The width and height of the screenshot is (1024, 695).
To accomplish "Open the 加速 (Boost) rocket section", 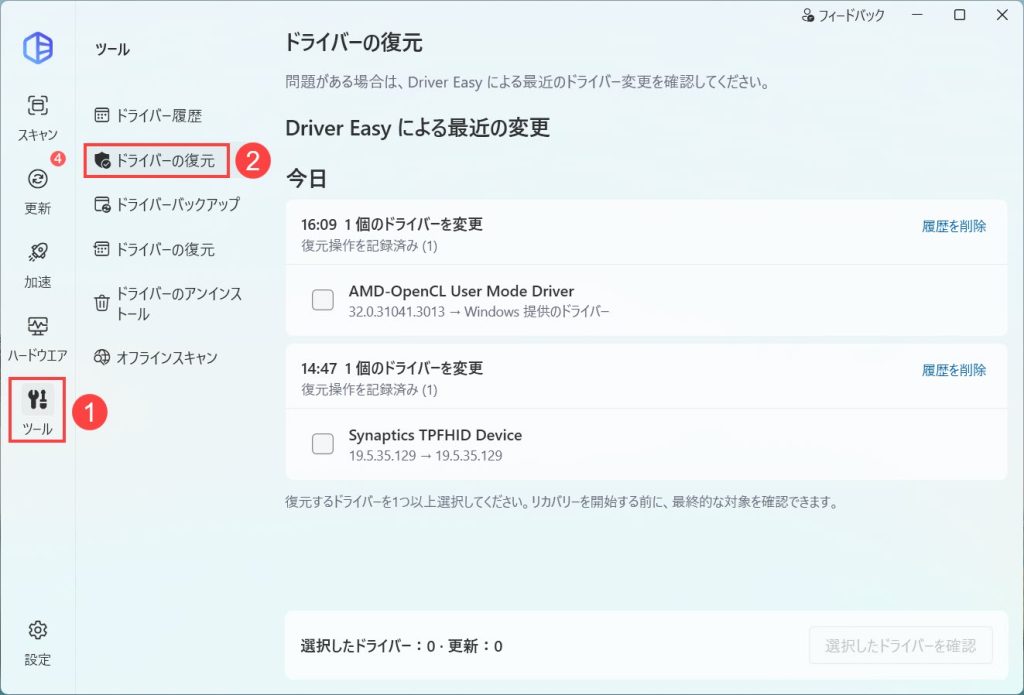I will coord(37,265).
